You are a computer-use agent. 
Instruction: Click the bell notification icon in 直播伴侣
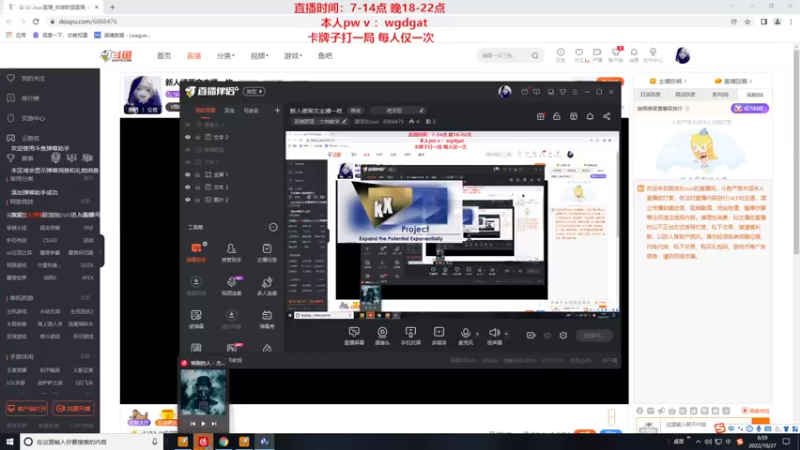(x=590, y=116)
